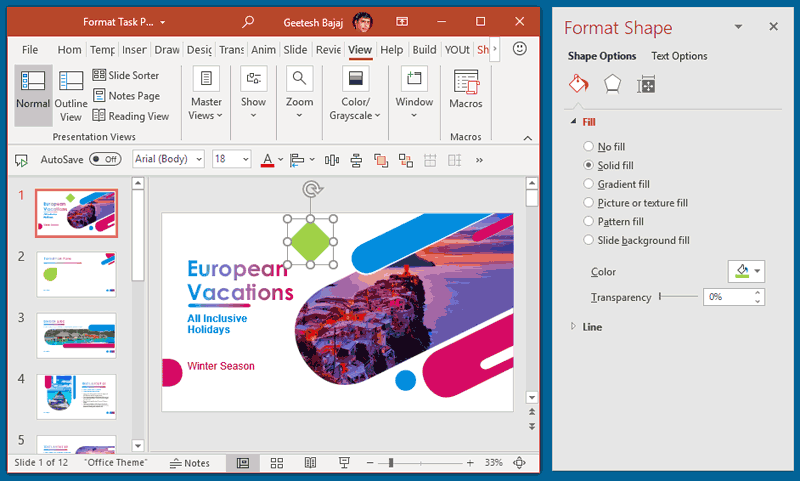Open the Macros button
Viewport: 800px width, 481px height.
coord(465,89)
